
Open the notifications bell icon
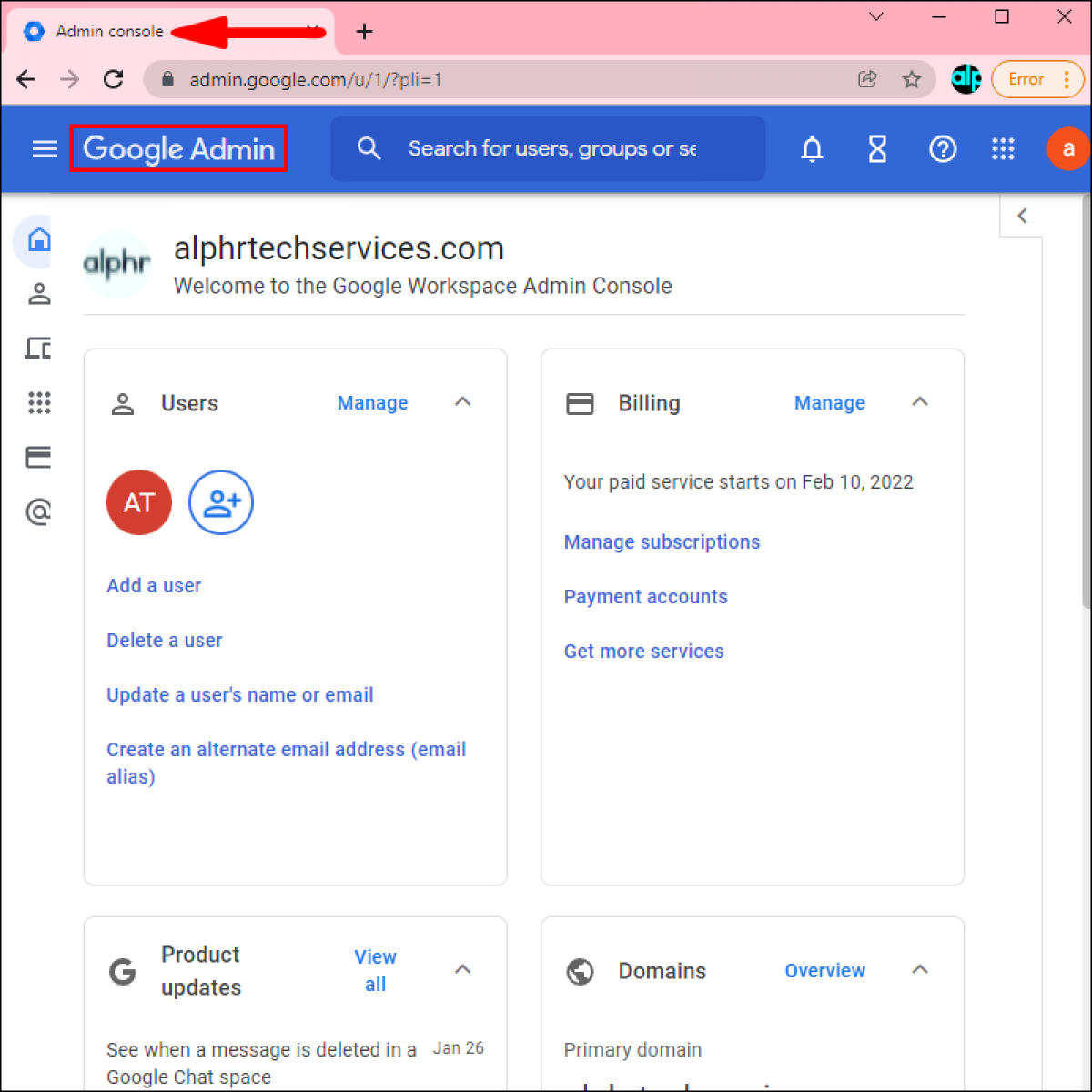(x=811, y=148)
